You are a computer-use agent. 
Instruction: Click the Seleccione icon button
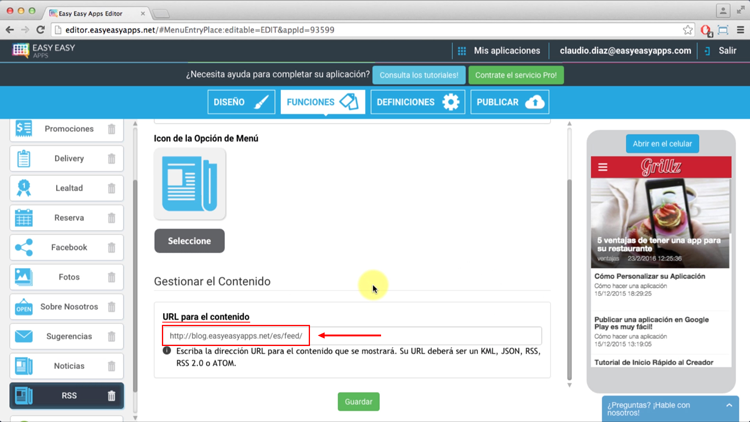click(189, 241)
